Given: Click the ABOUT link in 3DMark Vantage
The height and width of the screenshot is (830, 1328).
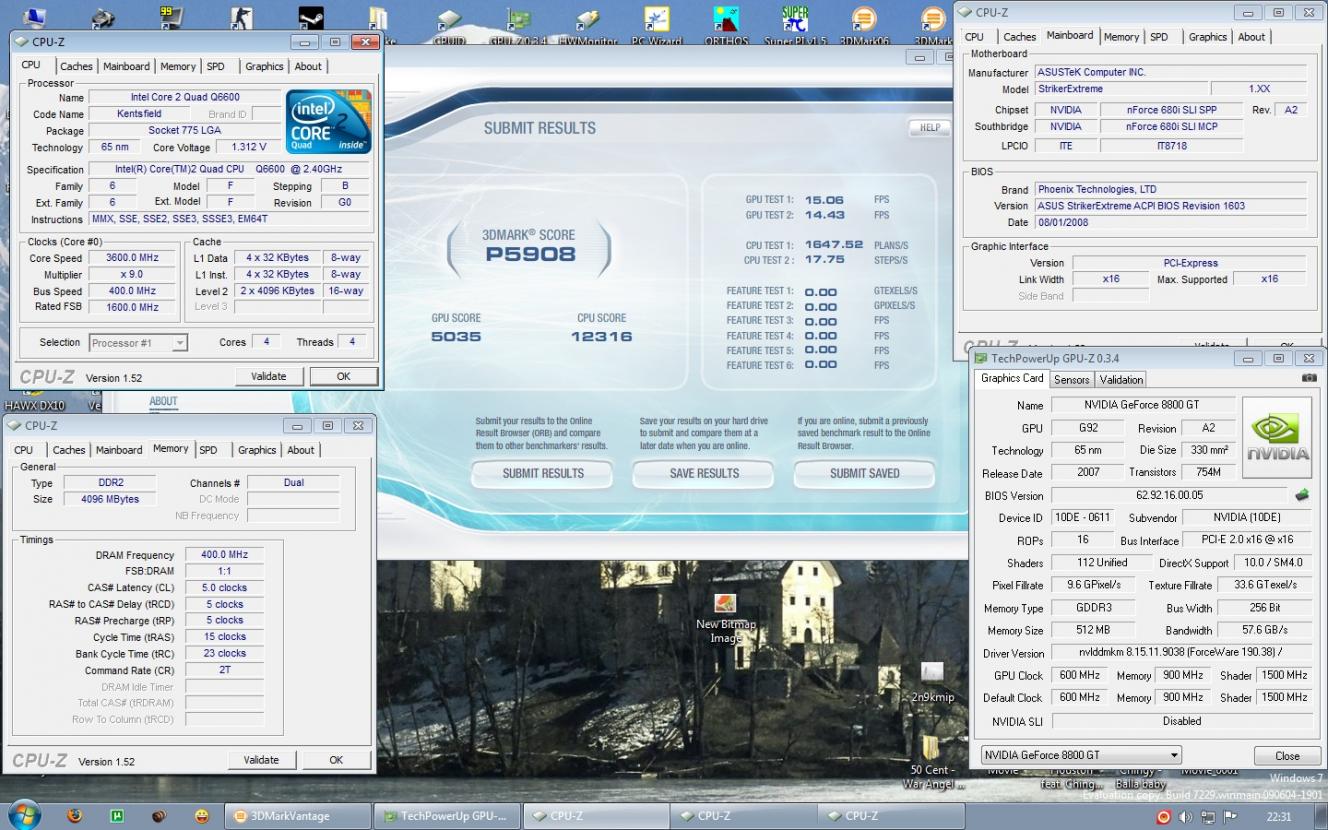Looking at the screenshot, I should coord(163,402).
